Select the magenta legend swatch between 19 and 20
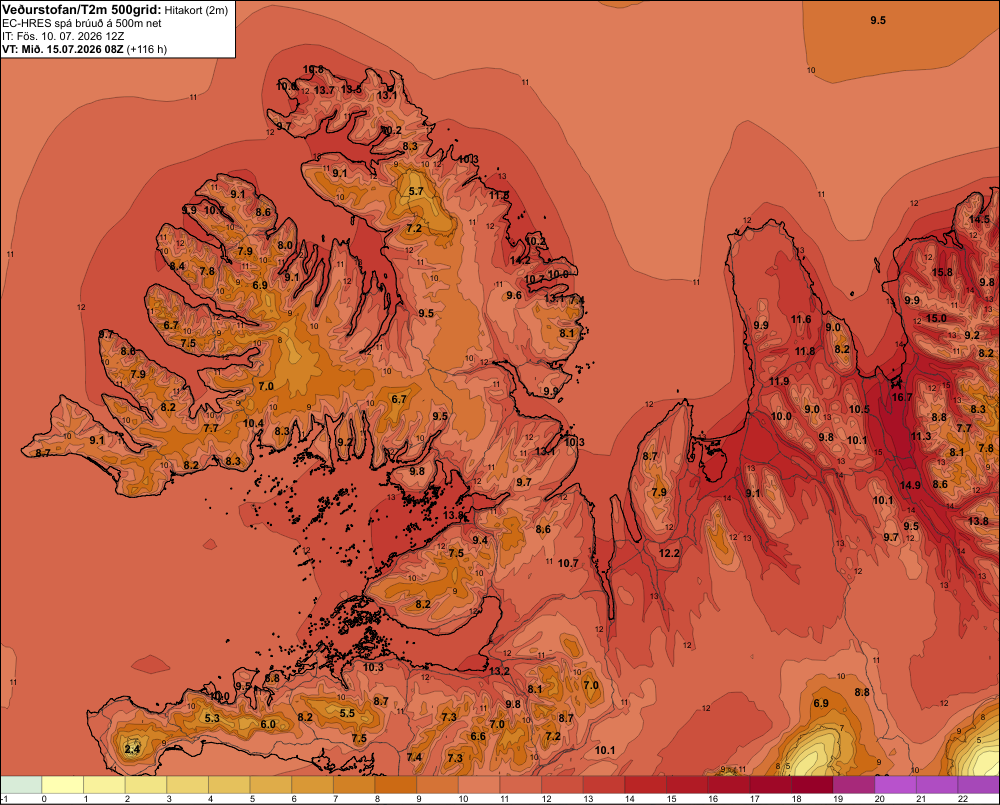Screen dimensions: 1000x805 pos(853,785)
